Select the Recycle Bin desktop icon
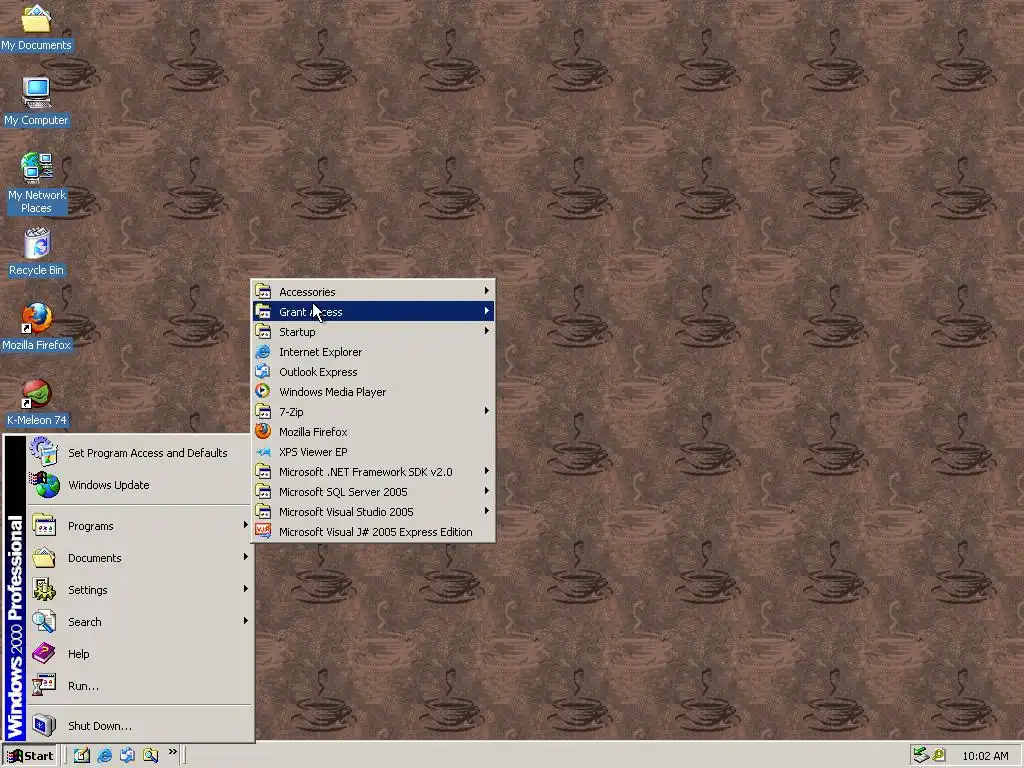The height and width of the screenshot is (768, 1024). pyautogui.click(x=37, y=251)
